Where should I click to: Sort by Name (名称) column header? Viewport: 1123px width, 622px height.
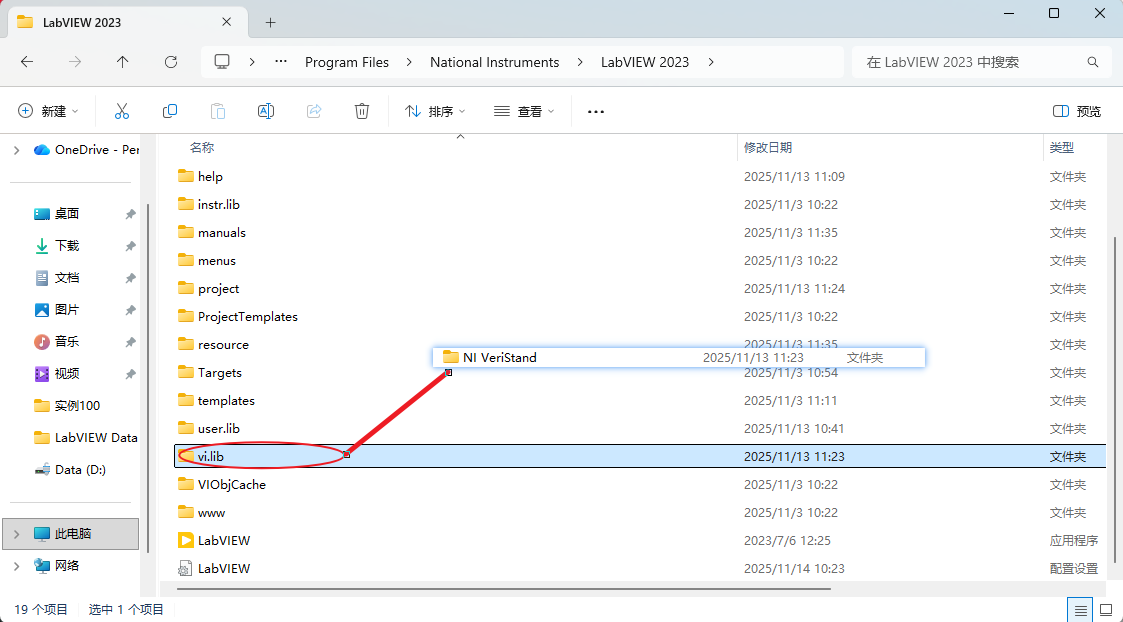(x=201, y=148)
